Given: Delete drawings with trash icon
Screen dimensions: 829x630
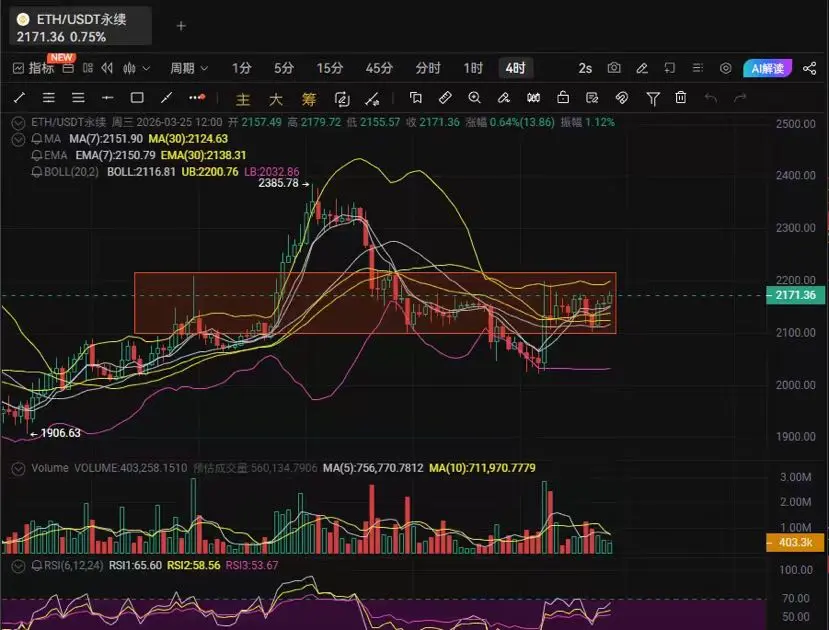Looking at the screenshot, I should (x=681, y=98).
